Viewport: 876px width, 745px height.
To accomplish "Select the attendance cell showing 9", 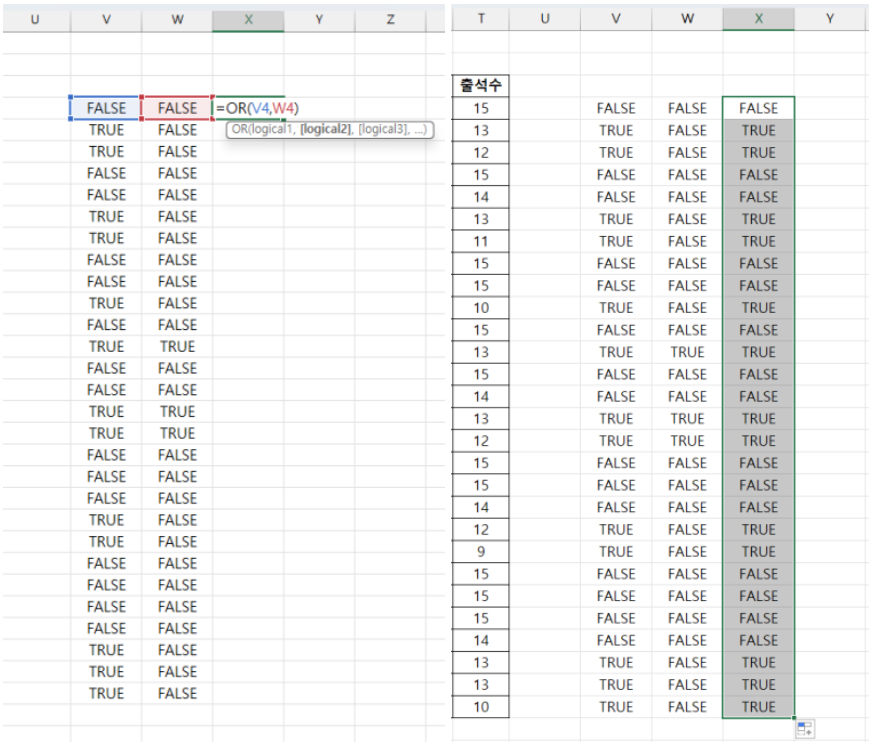I will click(480, 552).
